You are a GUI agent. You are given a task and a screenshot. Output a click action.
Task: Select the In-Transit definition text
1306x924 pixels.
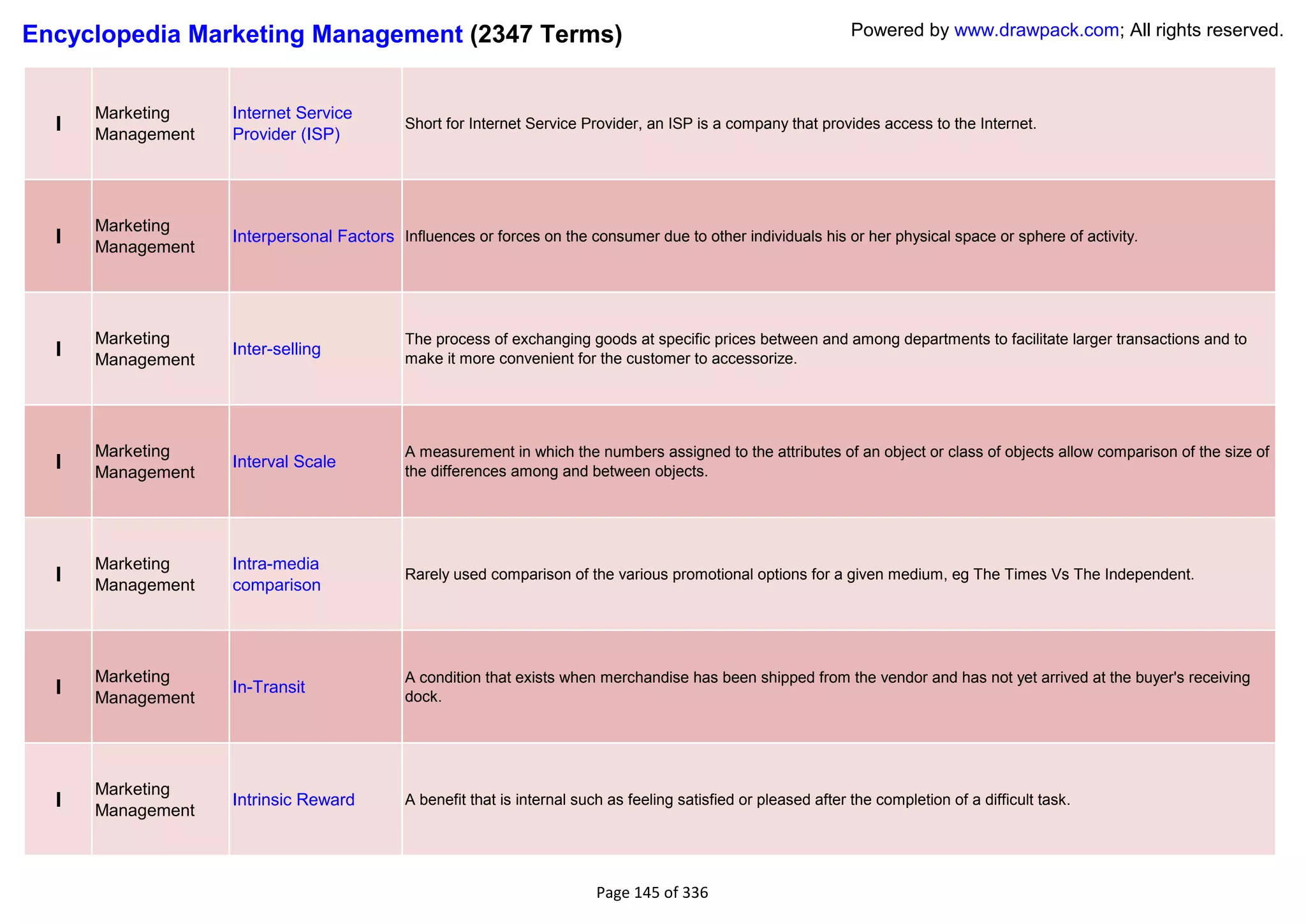point(828,687)
